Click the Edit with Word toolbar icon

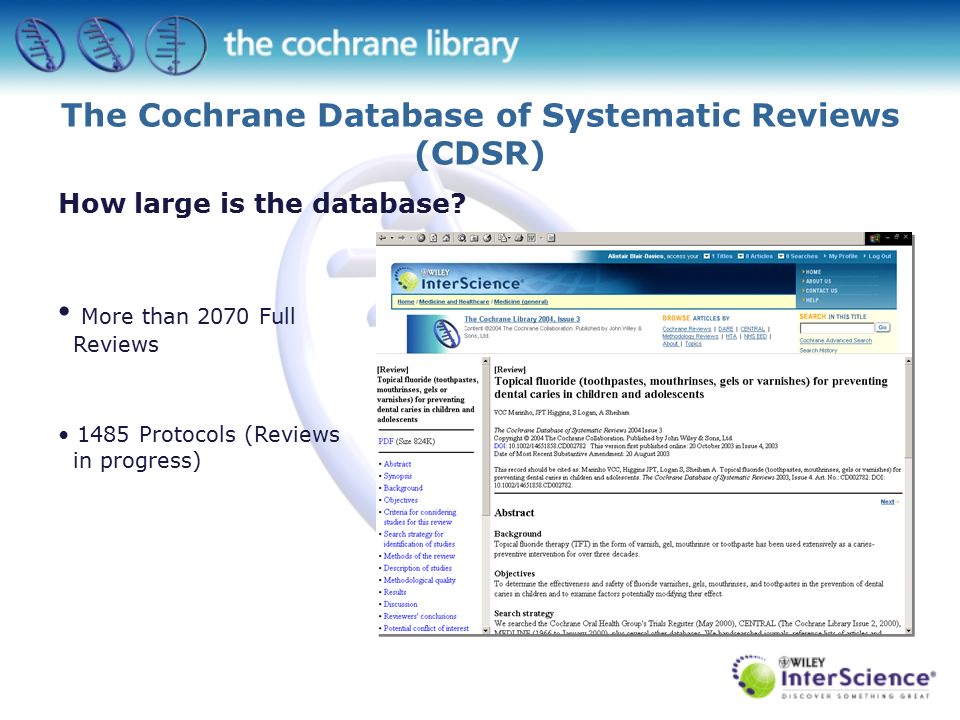click(x=531, y=238)
